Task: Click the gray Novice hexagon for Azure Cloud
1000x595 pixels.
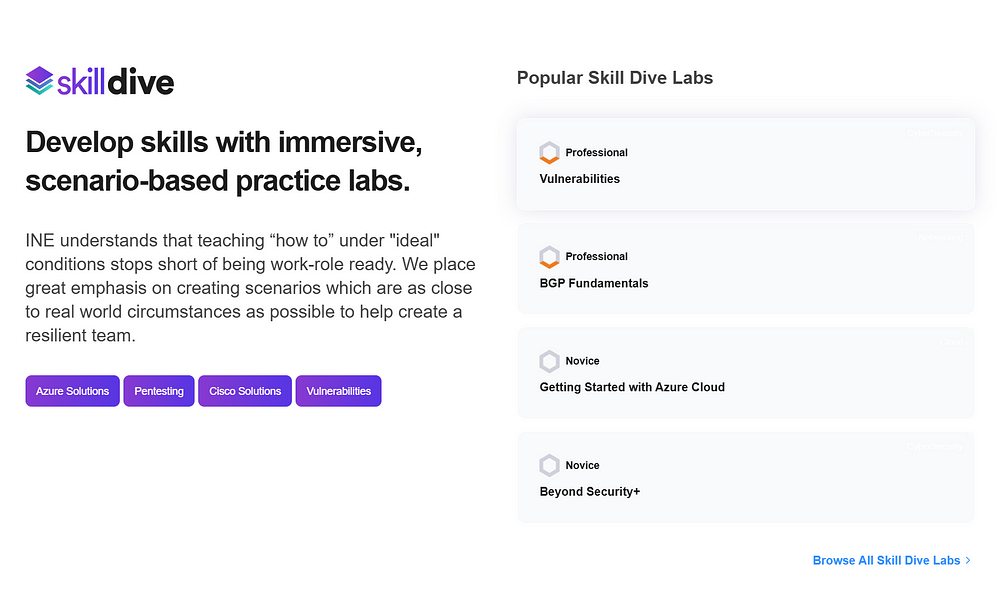Action: [x=549, y=361]
